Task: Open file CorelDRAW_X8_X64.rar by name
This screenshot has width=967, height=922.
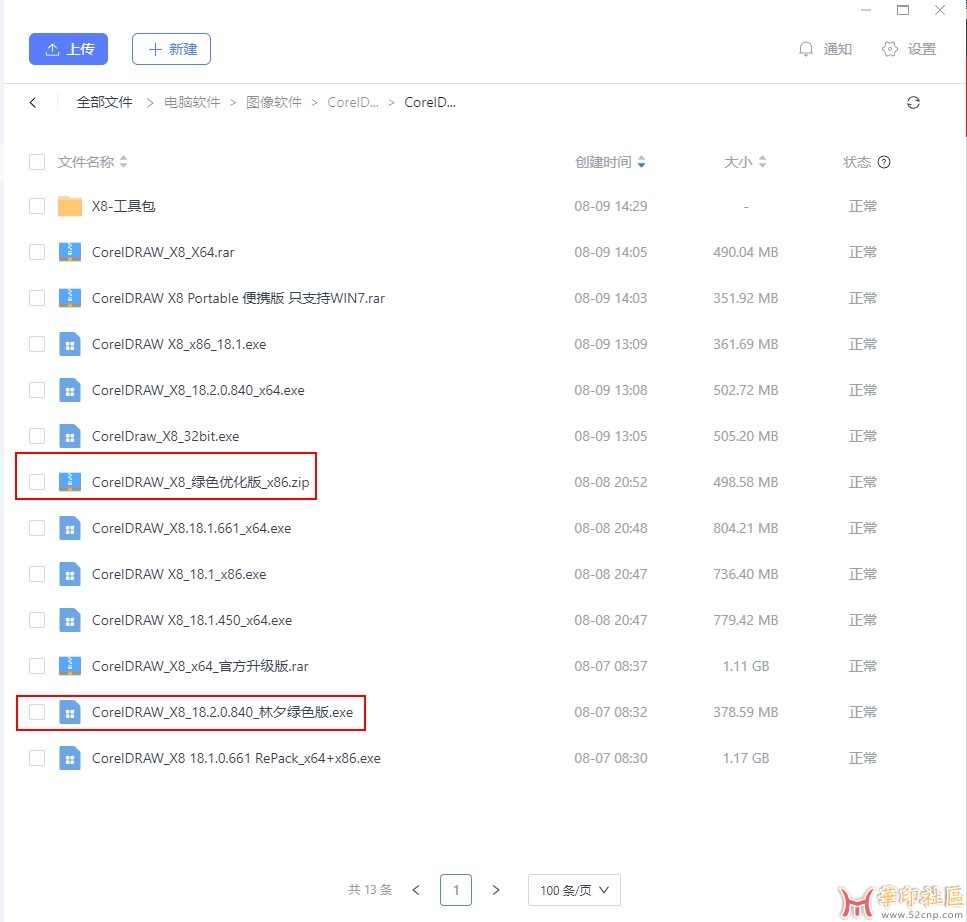Action: [x=163, y=252]
